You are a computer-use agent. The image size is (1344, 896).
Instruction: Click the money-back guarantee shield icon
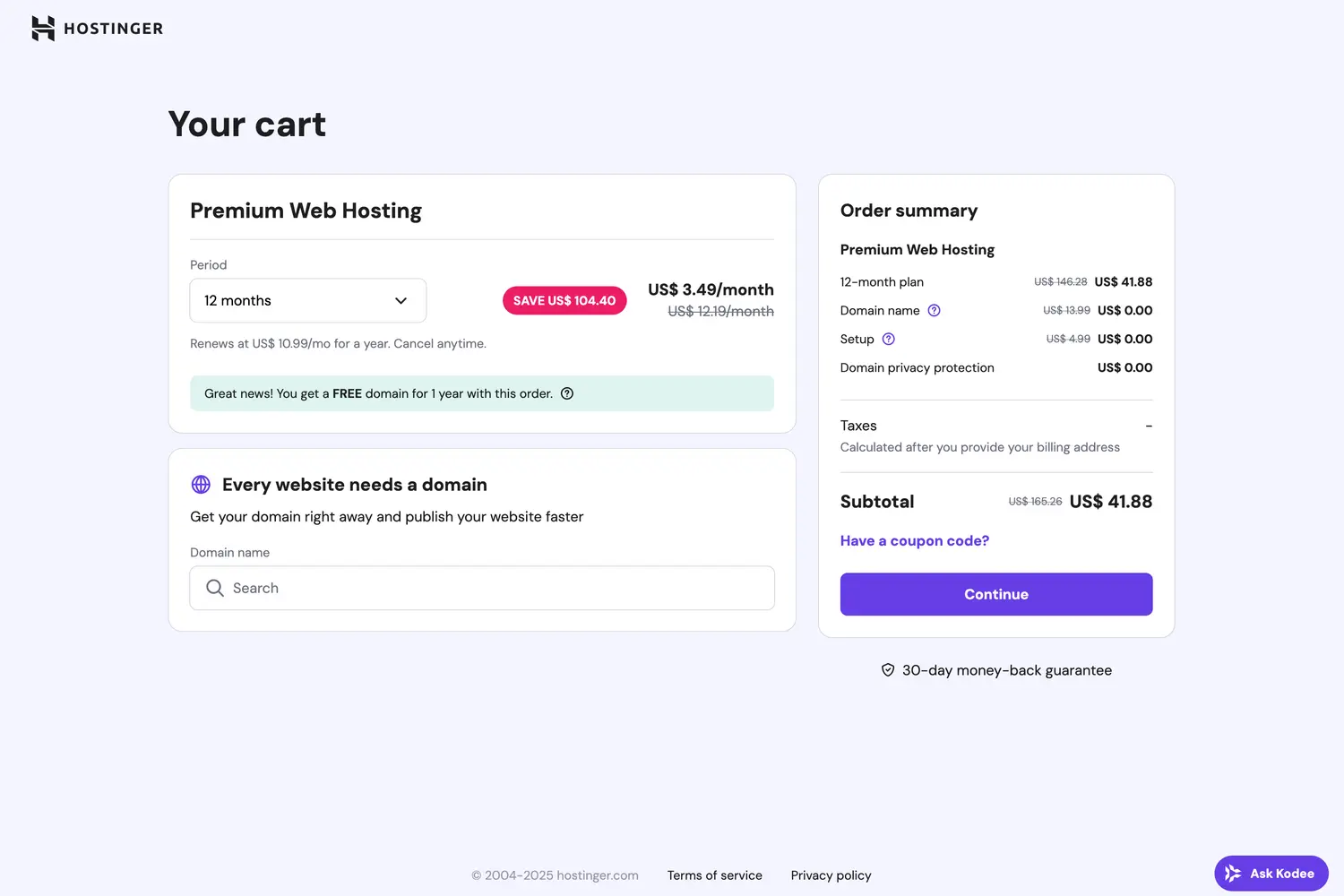(x=887, y=669)
